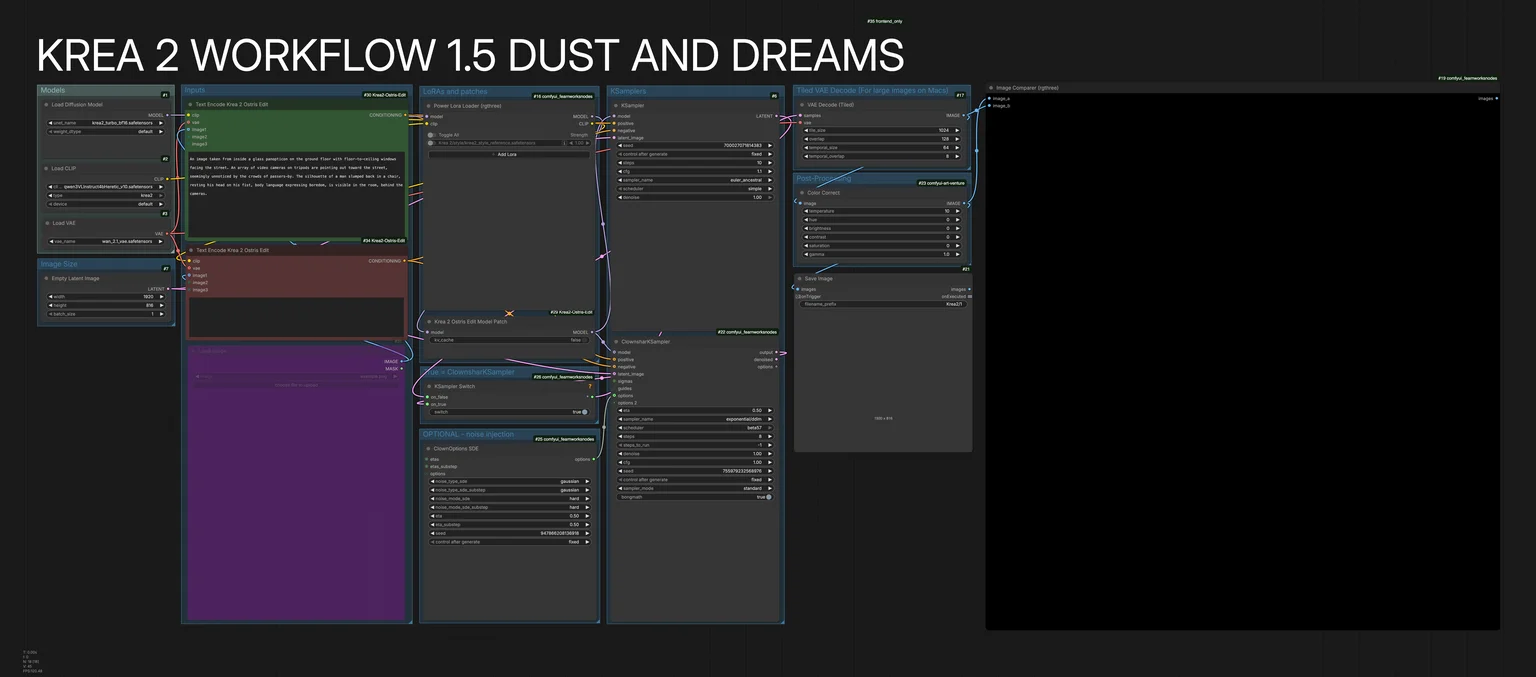
Task: Increase batch_size with the right arrow
Action: pyautogui.click(x=160, y=314)
